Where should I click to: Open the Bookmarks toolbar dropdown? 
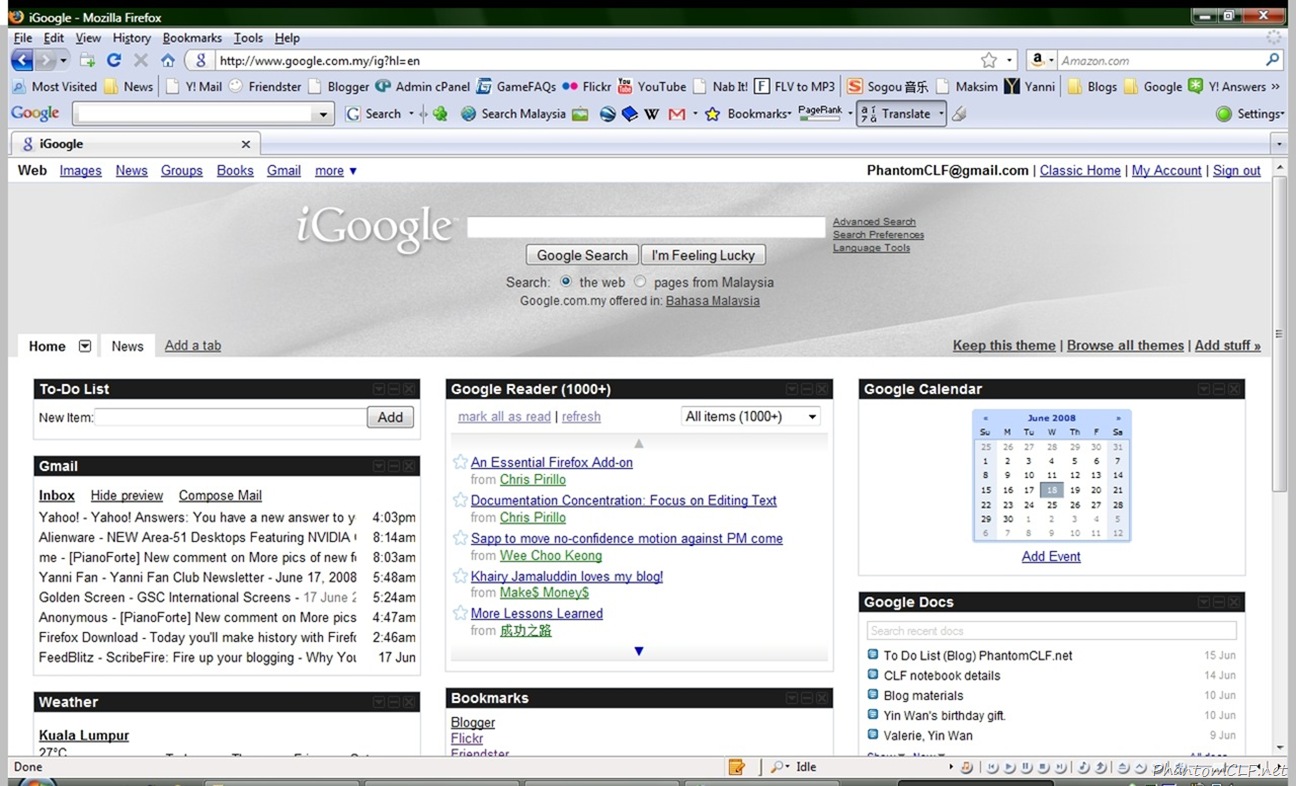tap(758, 114)
